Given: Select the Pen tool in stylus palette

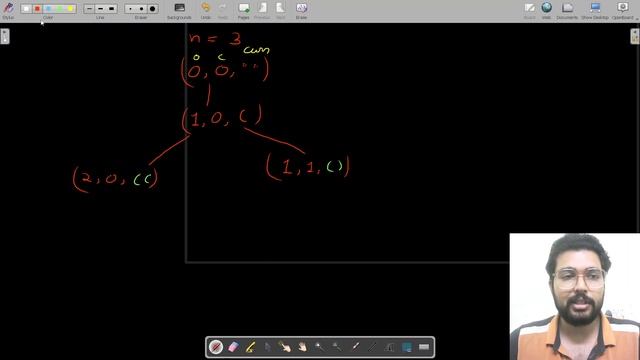Looking at the screenshot, I should pyautogui.click(x=216, y=347).
